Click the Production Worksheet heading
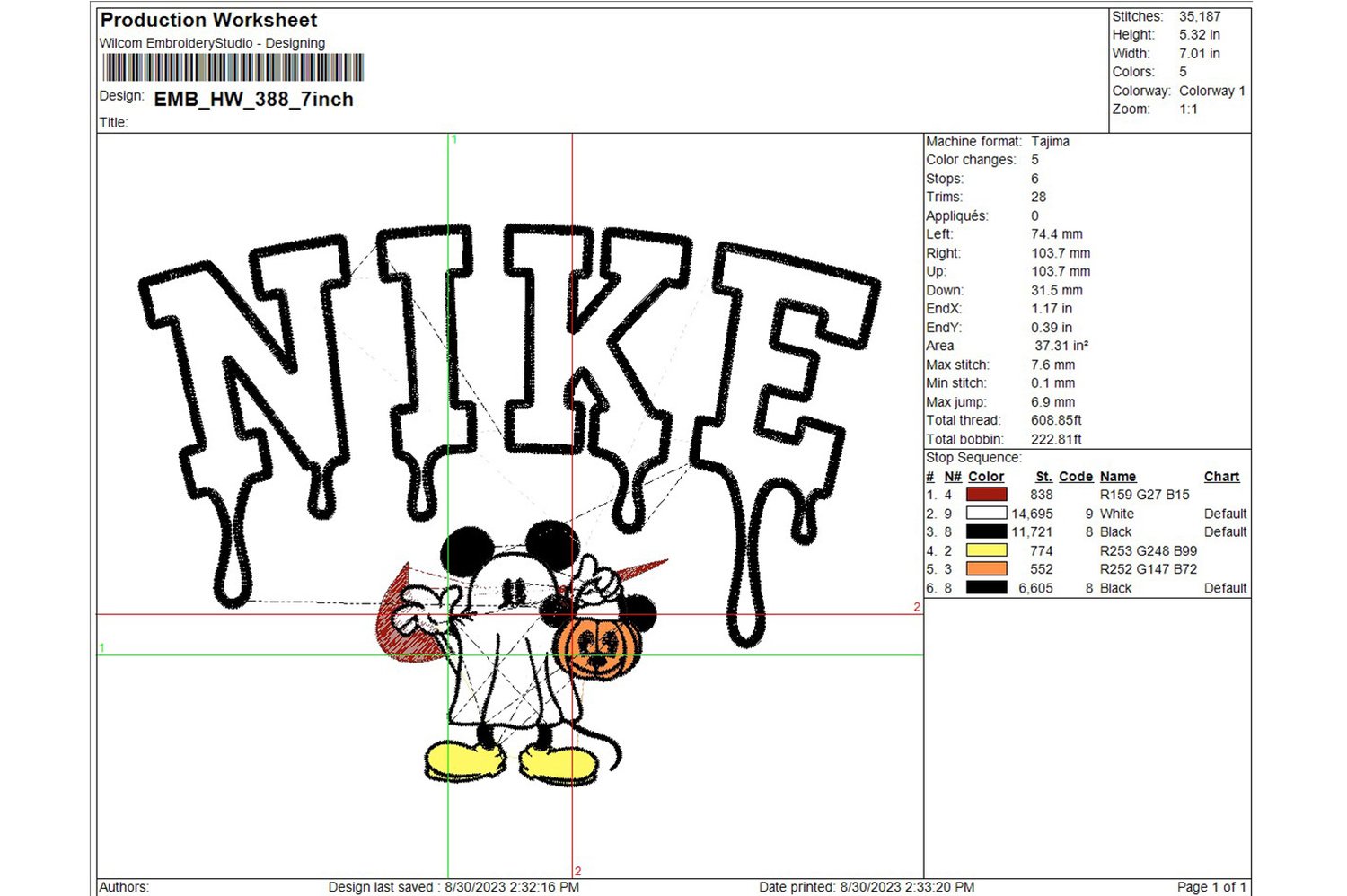The height and width of the screenshot is (896, 1347). [208, 20]
